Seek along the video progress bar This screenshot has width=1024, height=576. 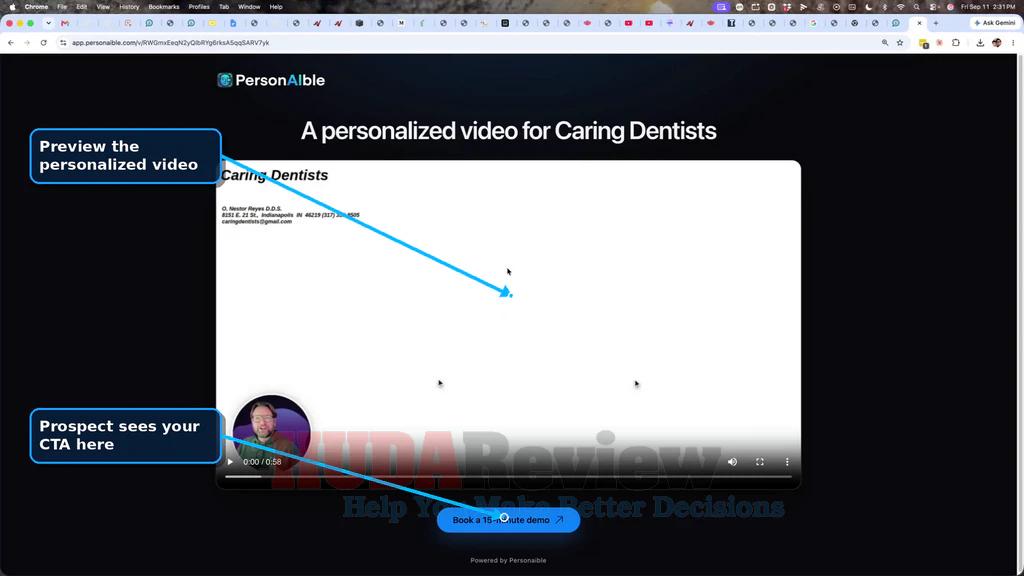coord(508,477)
